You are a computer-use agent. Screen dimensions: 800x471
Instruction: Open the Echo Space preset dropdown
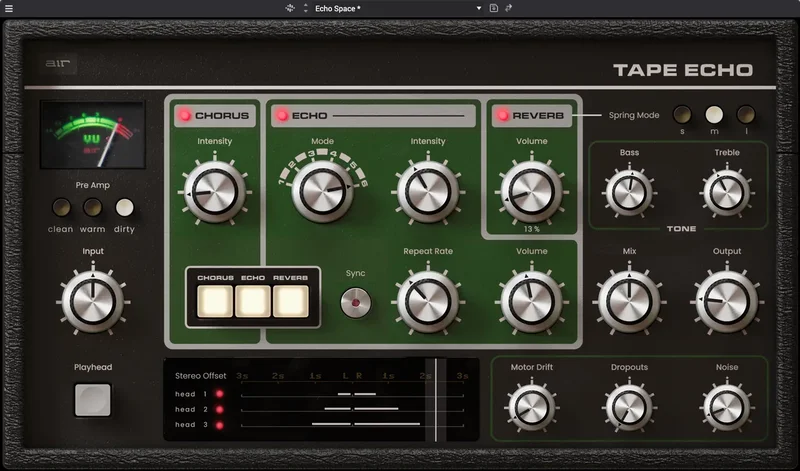tap(479, 8)
